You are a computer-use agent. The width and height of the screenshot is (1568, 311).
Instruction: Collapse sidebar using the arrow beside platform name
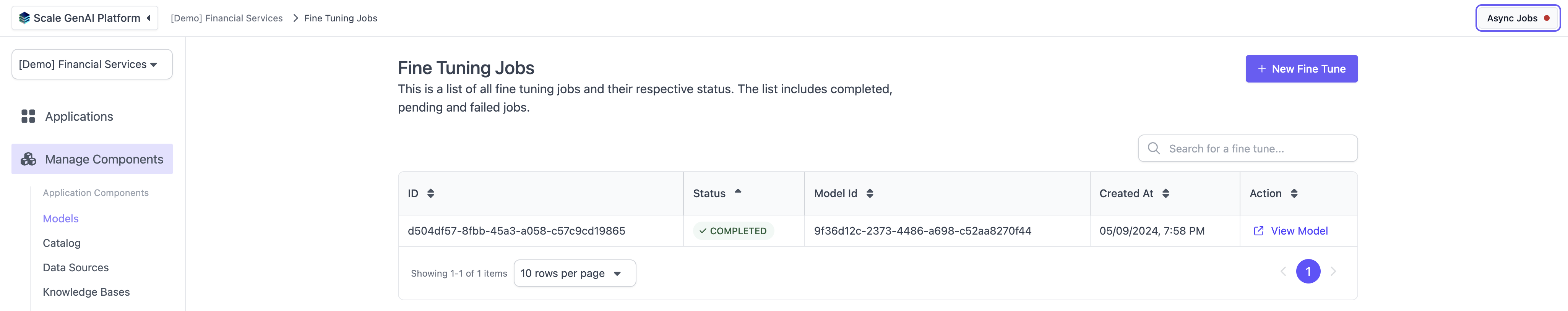pos(149,18)
